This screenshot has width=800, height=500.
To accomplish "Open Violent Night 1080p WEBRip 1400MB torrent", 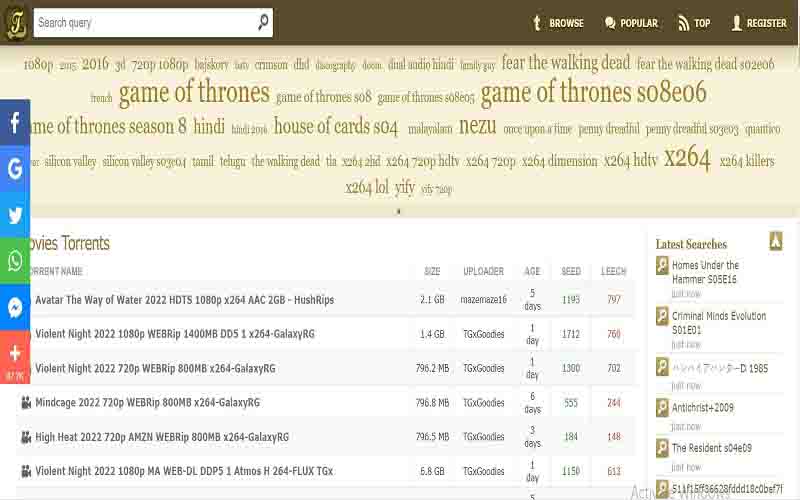I will tap(175, 334).
